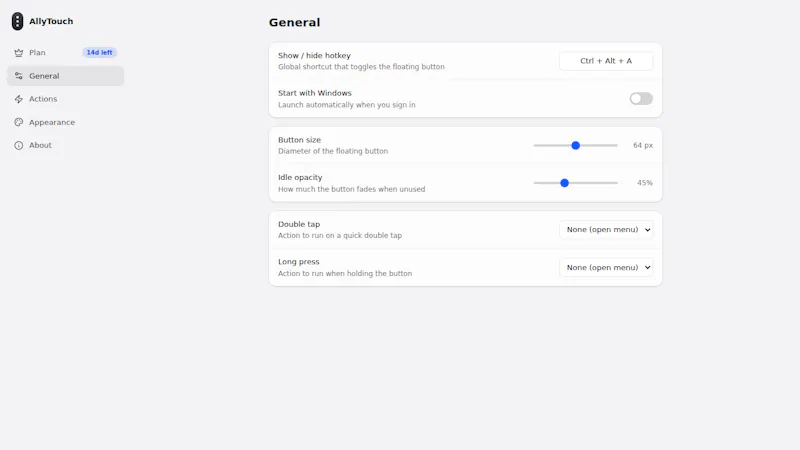Open the About page
This screenshot has width=800, height=450.
click(x=65, y=145)
